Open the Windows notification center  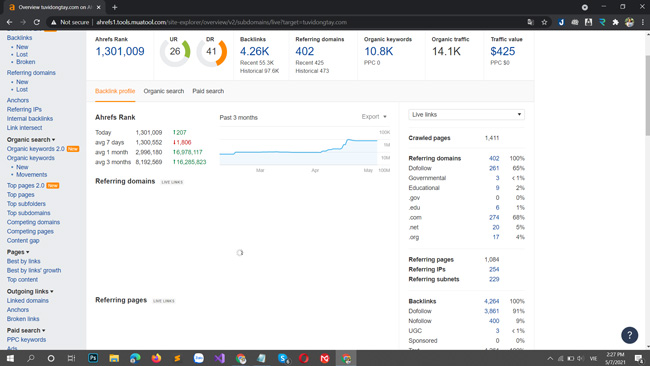pyautogui.click(x=639, y=358)
